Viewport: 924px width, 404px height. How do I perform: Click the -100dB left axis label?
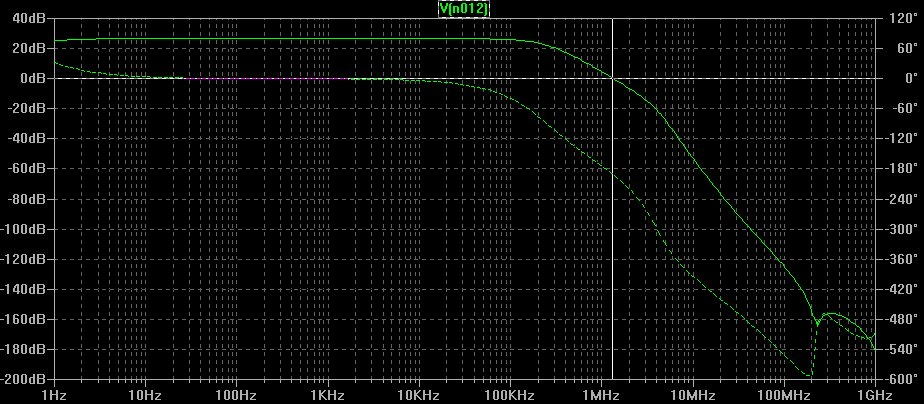[25, 229]
